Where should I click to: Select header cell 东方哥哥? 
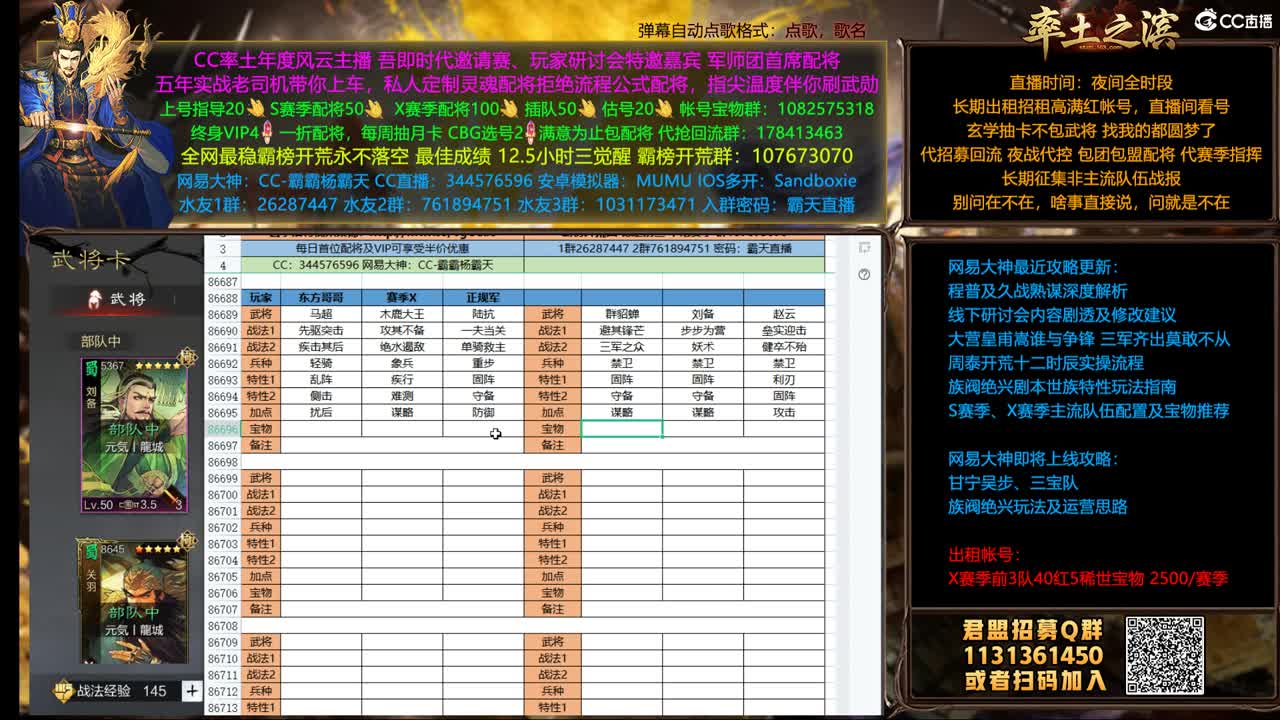pyautogui.click(x=321, y=298)
